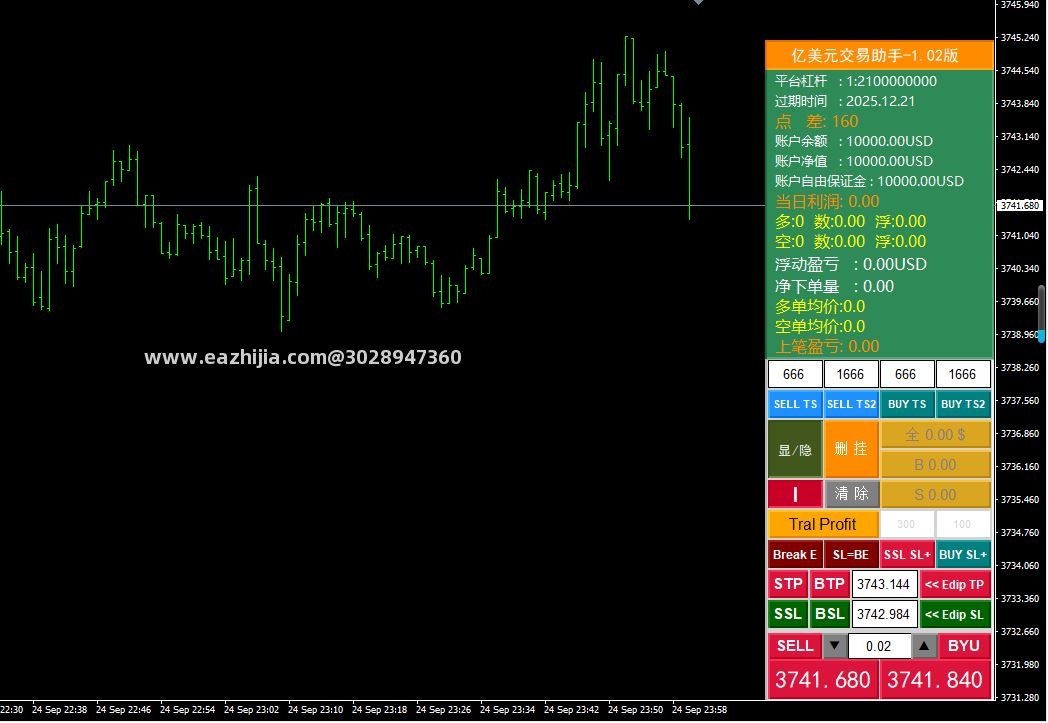The height and width of the screenshot is (723, 1048).
Task: Click the 过期时间 : 2025.12.21 expiry text
Action: [x=845, y=102]
